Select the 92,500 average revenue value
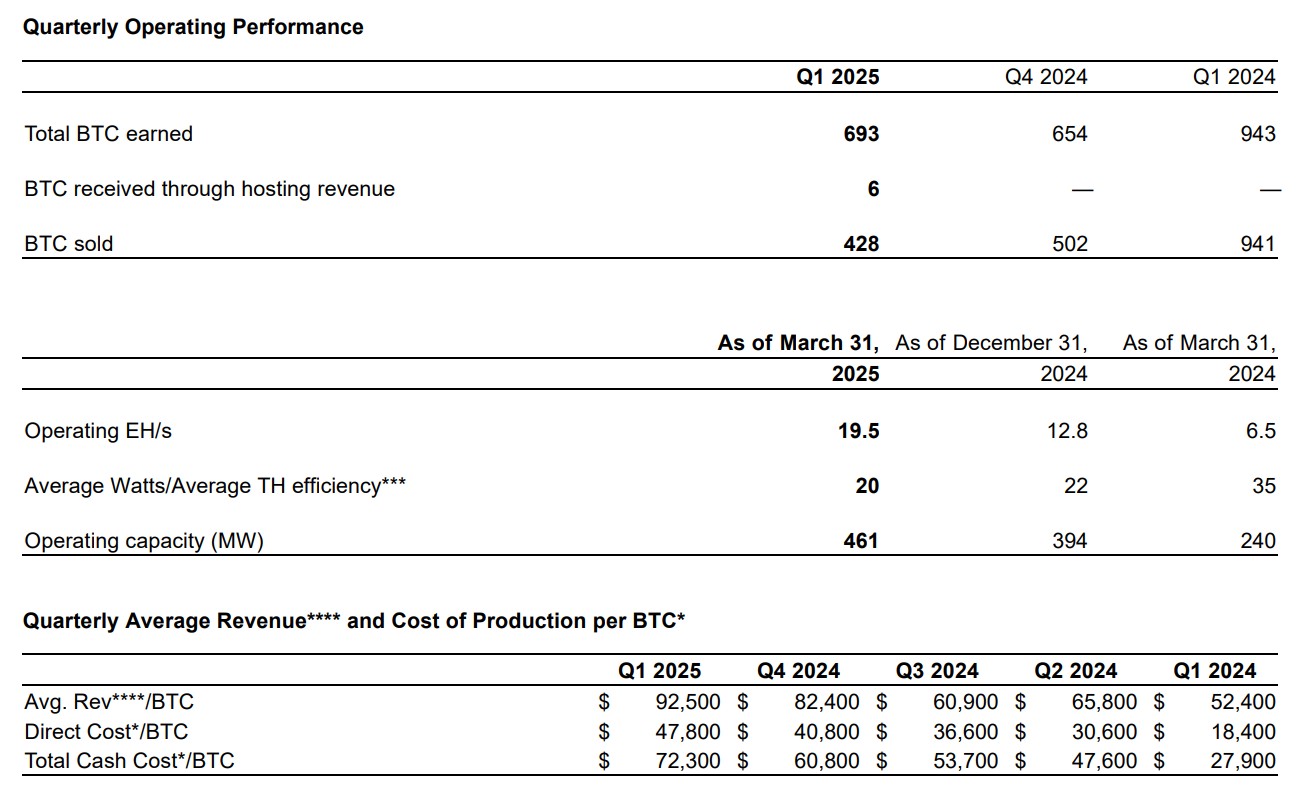Screen dimensions: 1309x801 point(687,702)
